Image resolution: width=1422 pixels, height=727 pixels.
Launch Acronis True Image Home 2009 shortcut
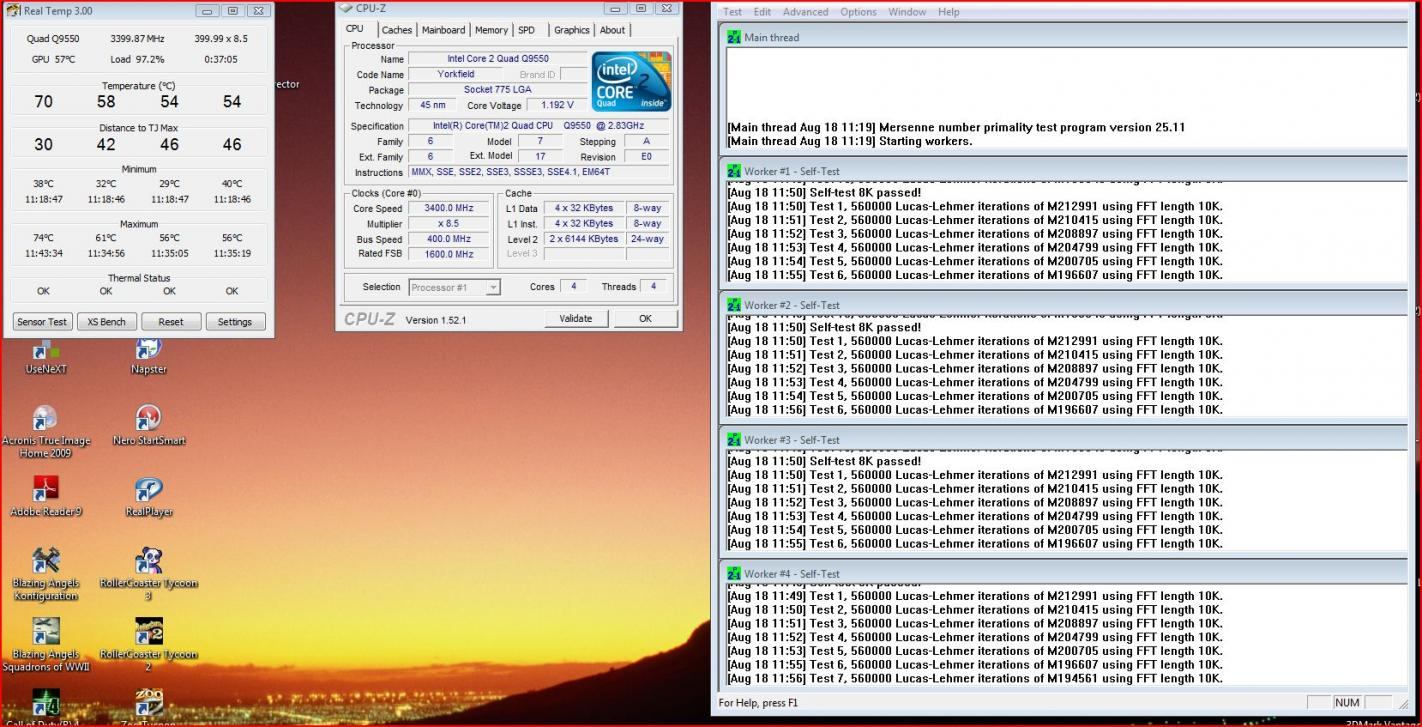click(x=46, y=432)
